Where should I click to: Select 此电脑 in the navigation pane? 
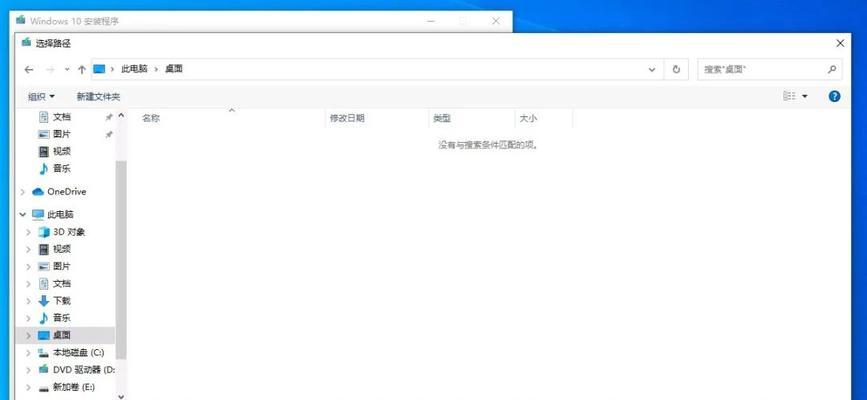(x=60, y=214)
